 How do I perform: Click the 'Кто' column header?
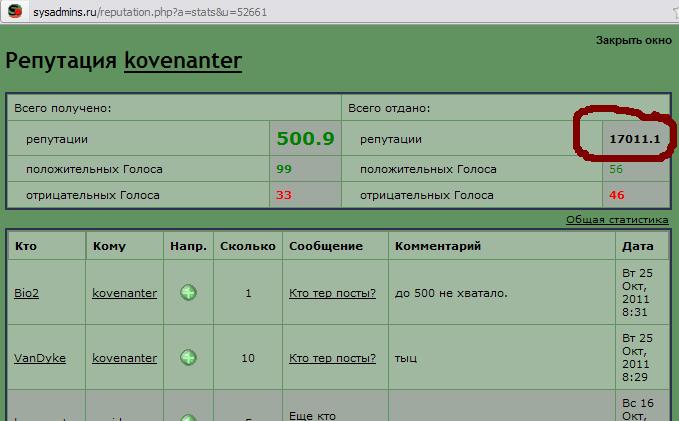(x=26, y=246)
